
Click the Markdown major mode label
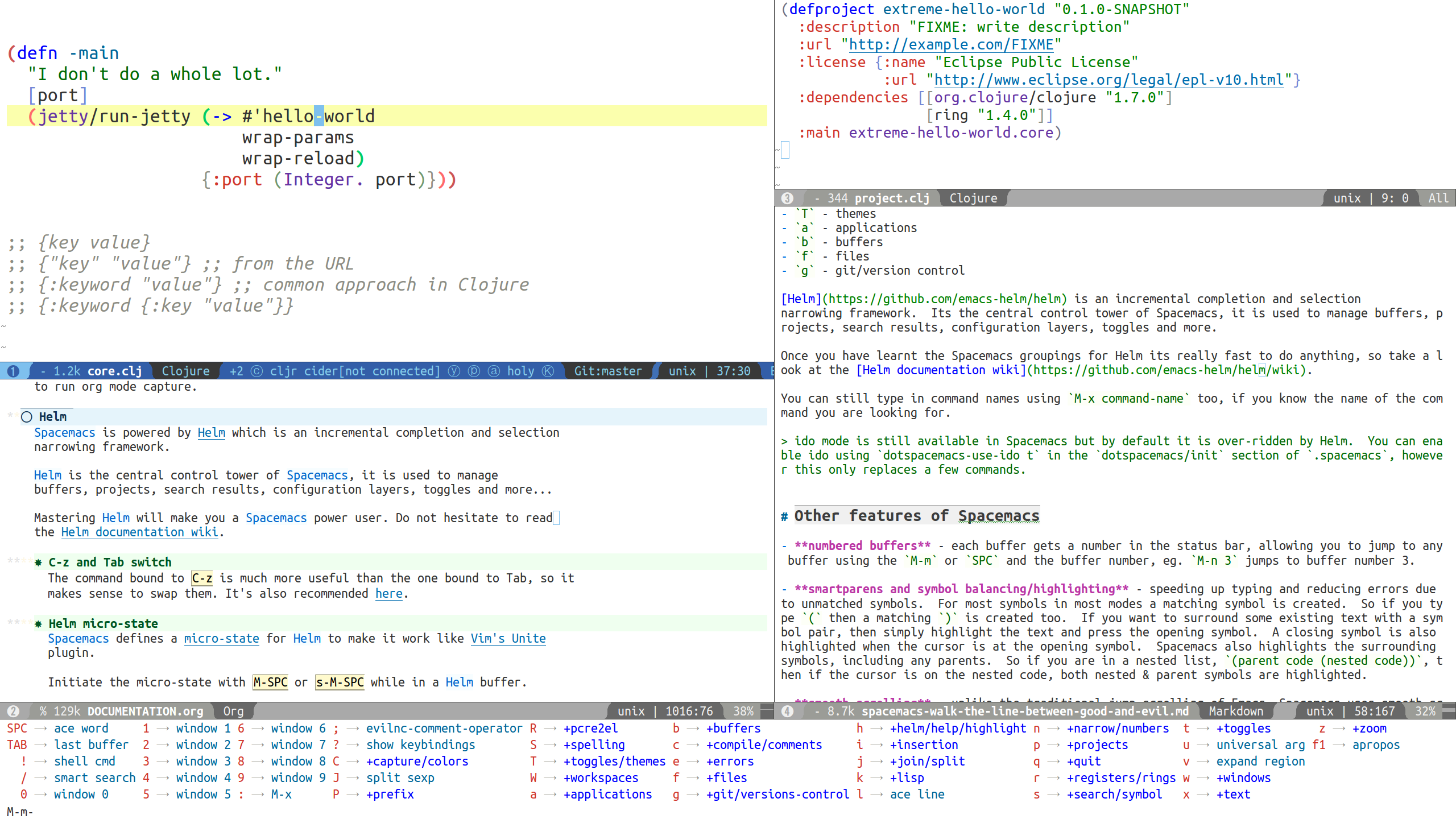[x=1236, y=712]
